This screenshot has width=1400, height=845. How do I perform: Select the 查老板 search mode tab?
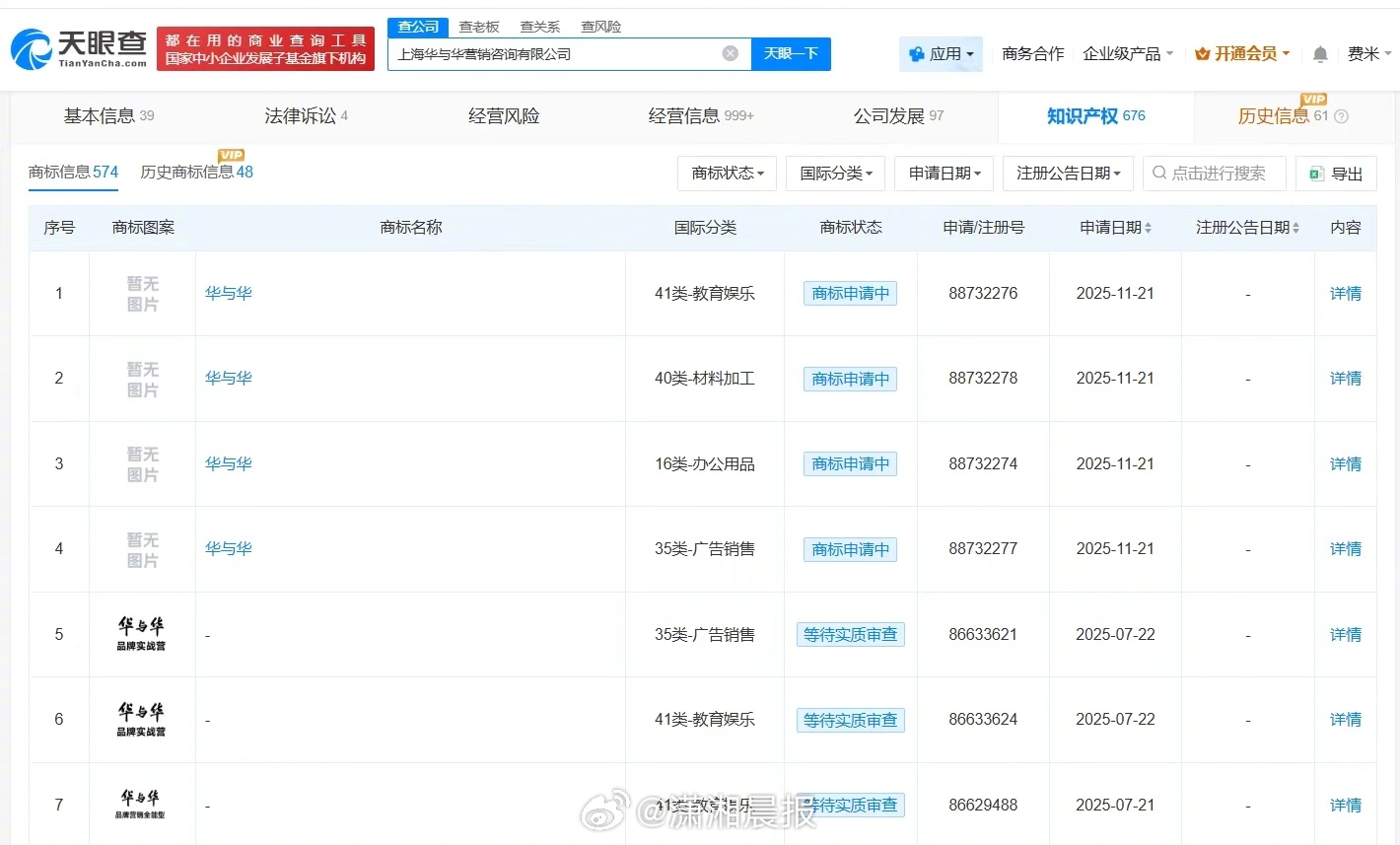[x=479, y=27]
